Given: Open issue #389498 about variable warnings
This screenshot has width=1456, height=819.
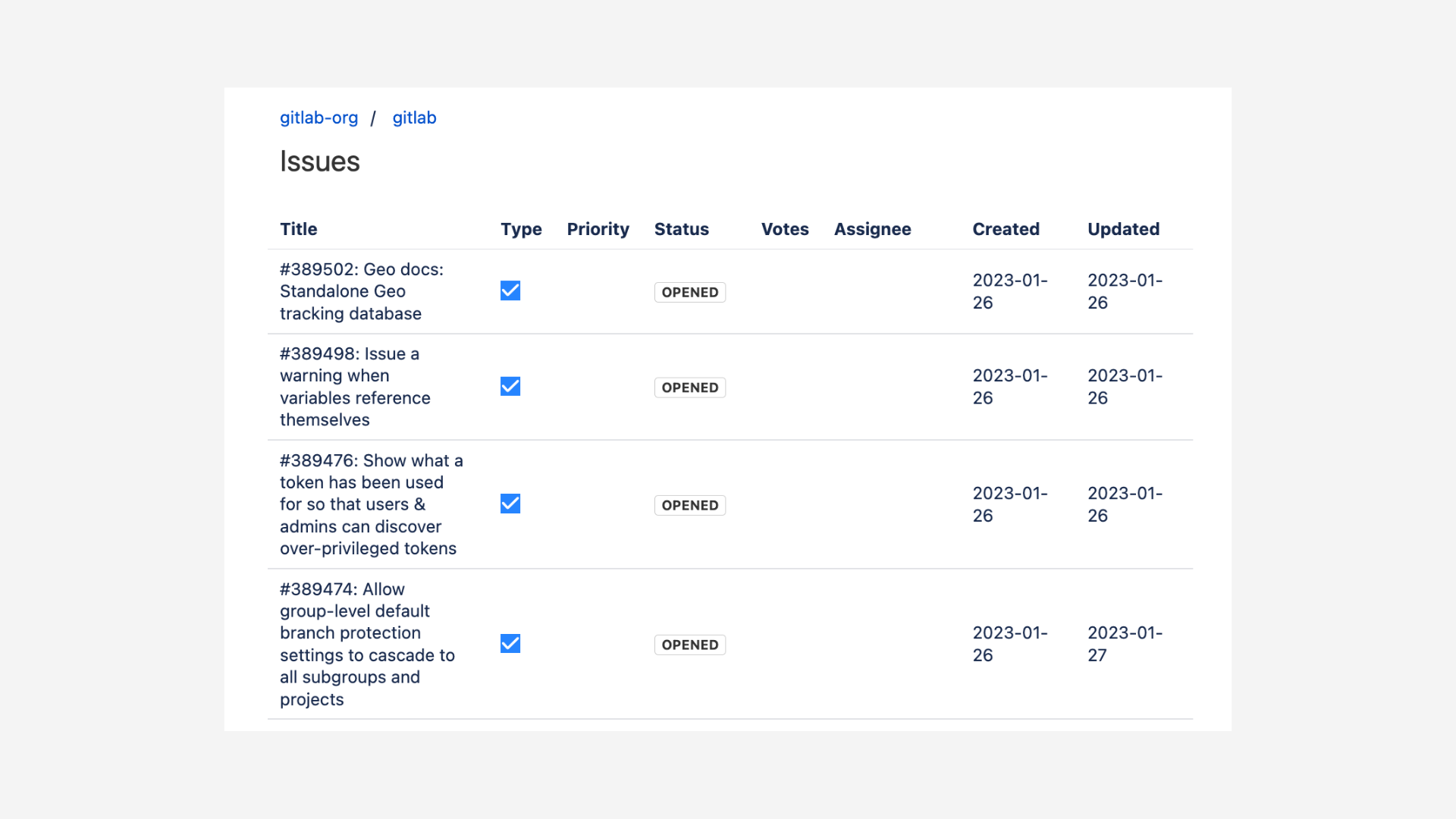Looking at the screenshot, I should [x=355, y=386].
